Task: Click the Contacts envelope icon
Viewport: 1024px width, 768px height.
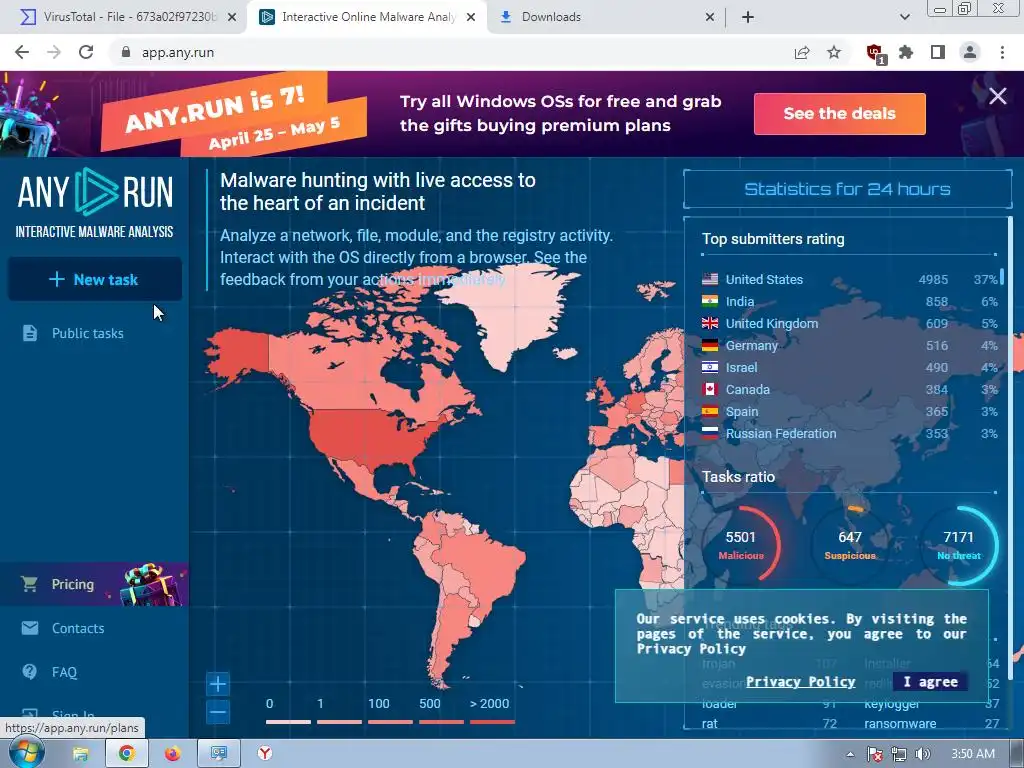Action: point(29,628)
